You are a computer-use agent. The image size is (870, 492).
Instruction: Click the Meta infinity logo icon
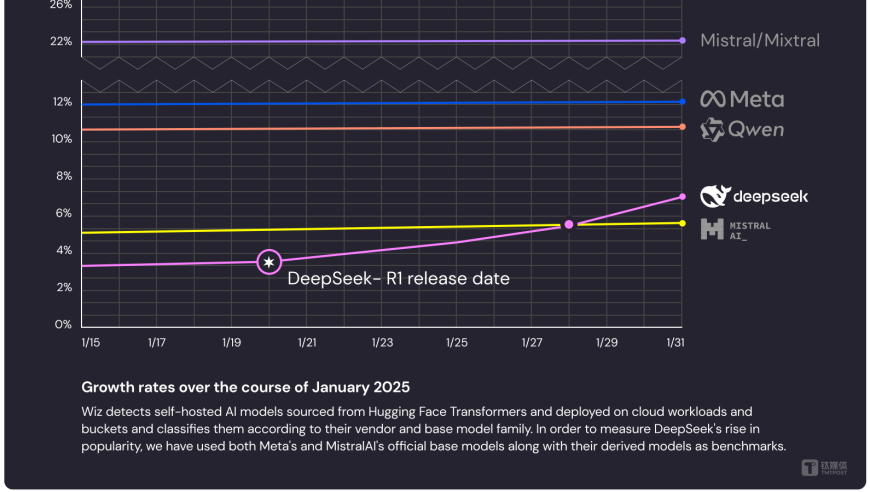pos(713,99)
